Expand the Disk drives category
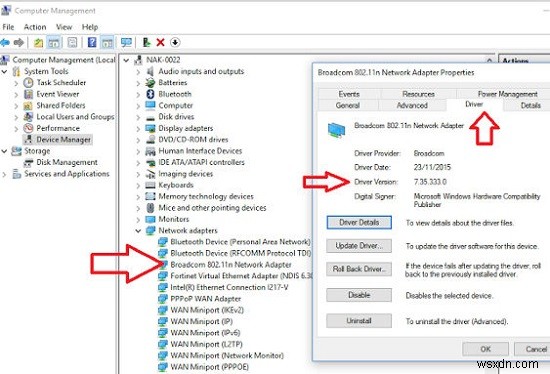 (138, 117)
